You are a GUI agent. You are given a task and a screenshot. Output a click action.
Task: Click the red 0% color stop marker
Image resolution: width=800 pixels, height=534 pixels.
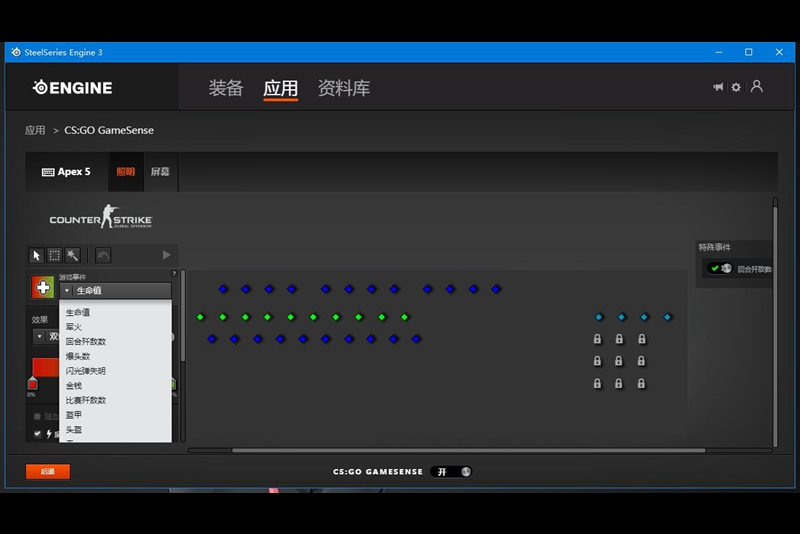[32, 383]
